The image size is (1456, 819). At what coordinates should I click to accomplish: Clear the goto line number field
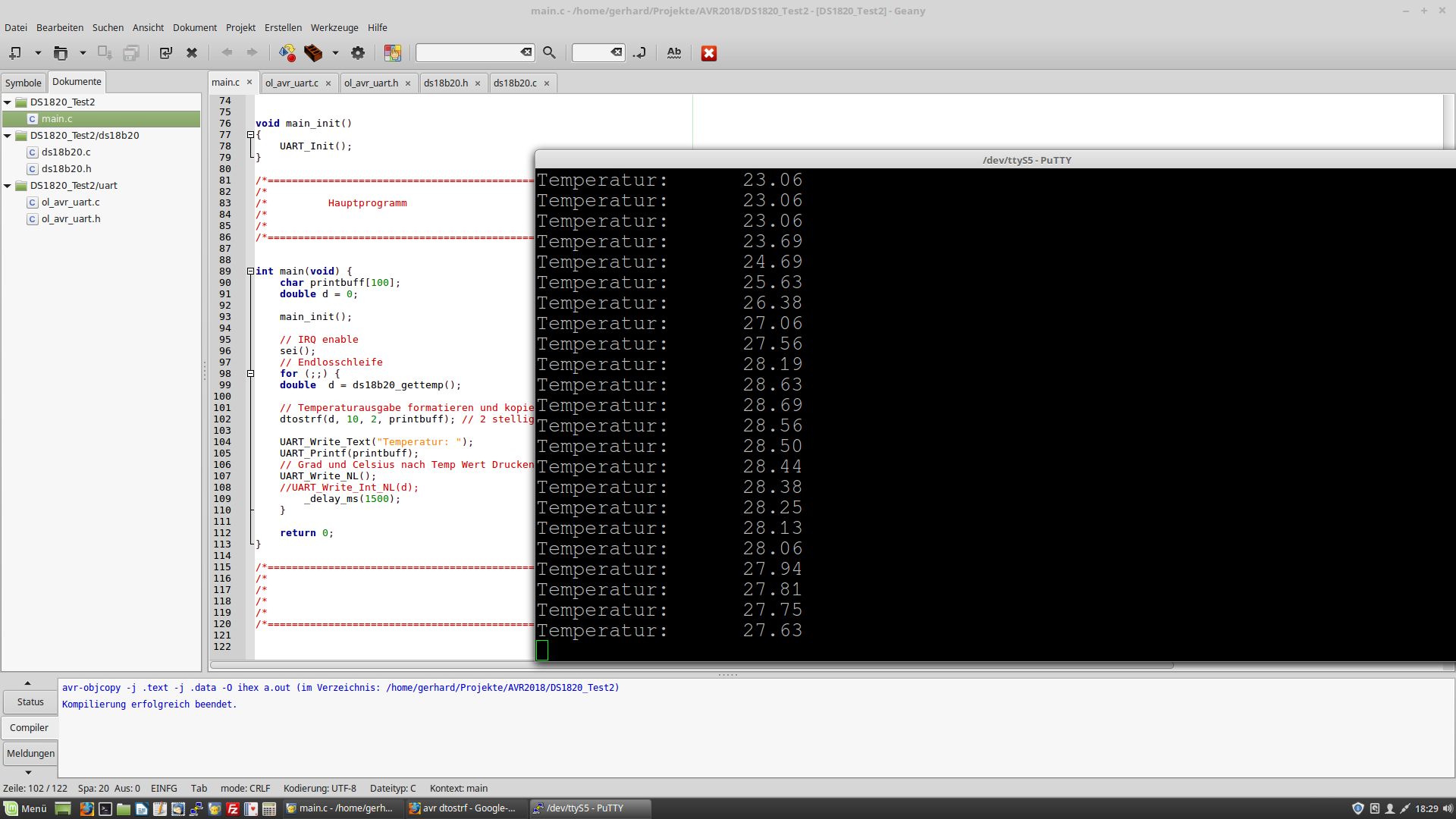617,52
